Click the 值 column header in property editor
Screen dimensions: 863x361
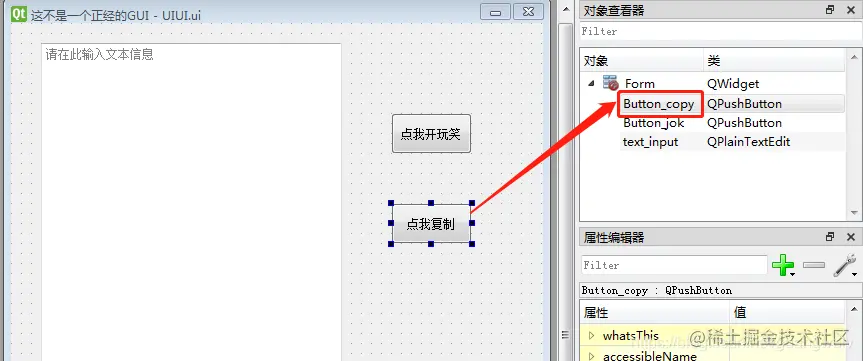point(788,313)
